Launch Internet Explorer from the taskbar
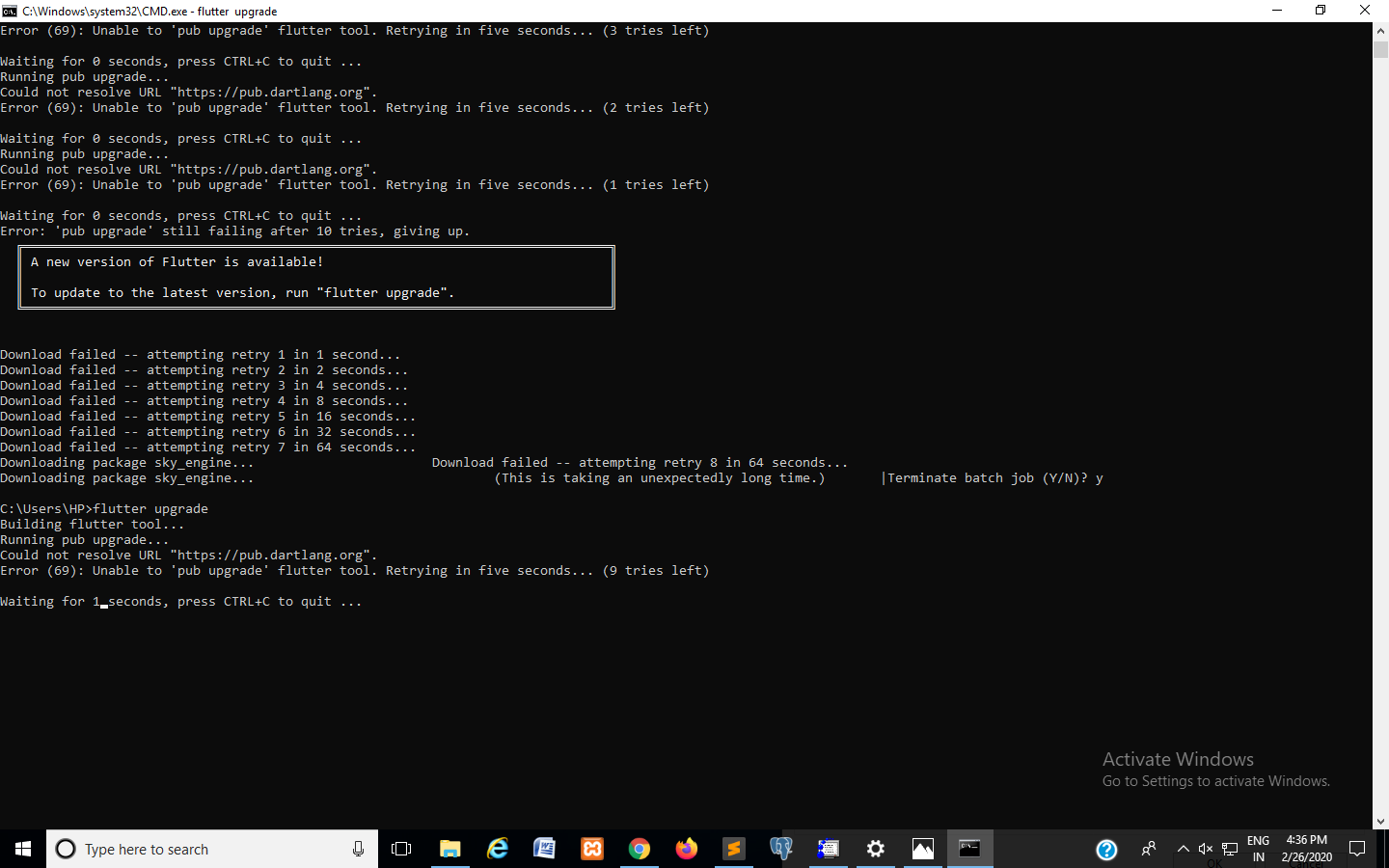This screenshot has height=868, width=1389. coord(498,849)
